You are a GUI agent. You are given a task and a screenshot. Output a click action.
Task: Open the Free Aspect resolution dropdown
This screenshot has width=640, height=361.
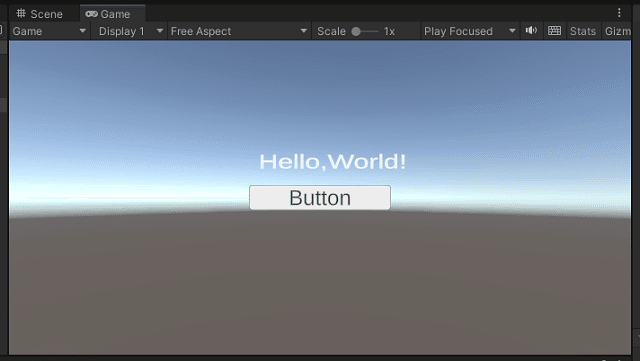pyautogui.click(x=239, y=31)
